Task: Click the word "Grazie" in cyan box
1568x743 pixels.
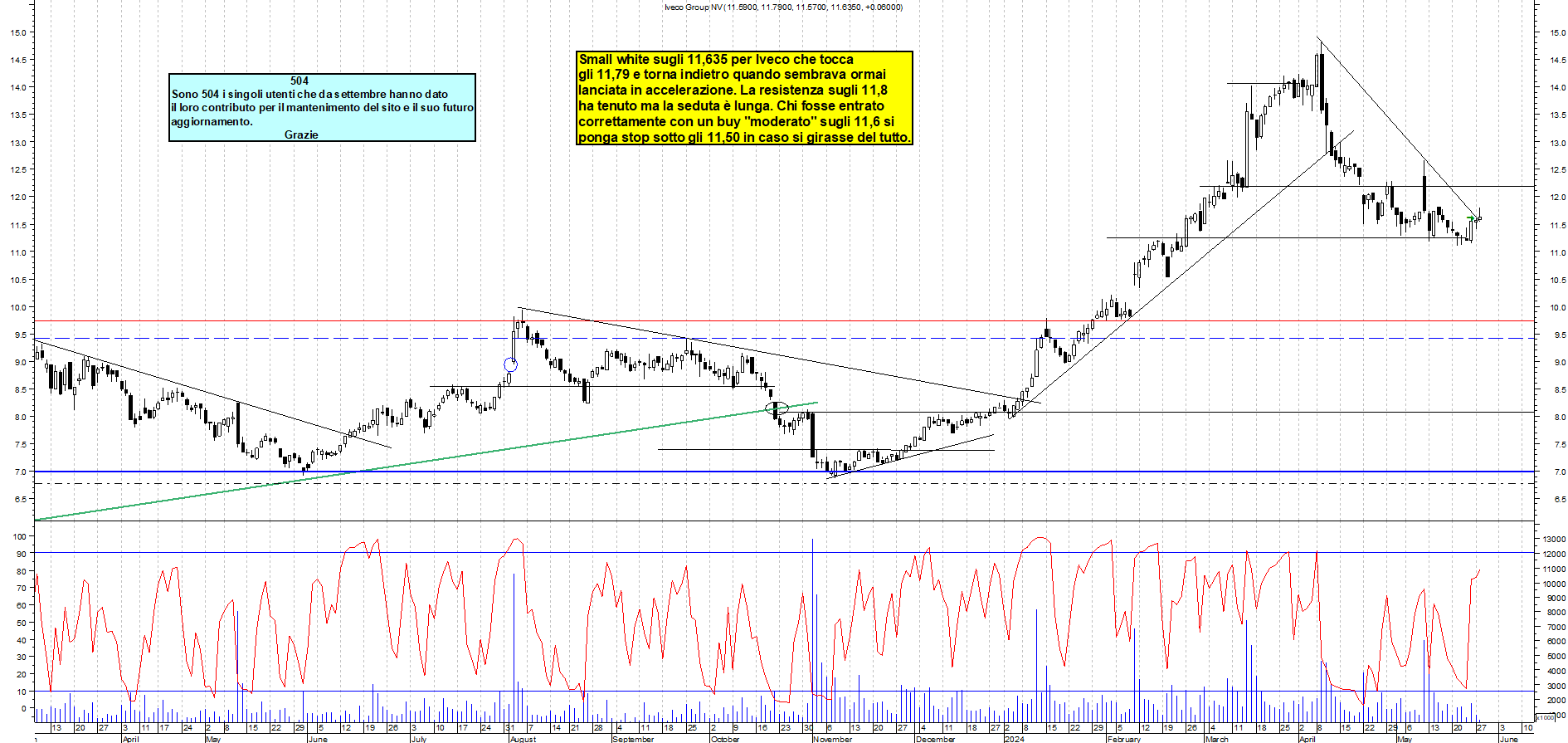Action: tap(301, 134)
